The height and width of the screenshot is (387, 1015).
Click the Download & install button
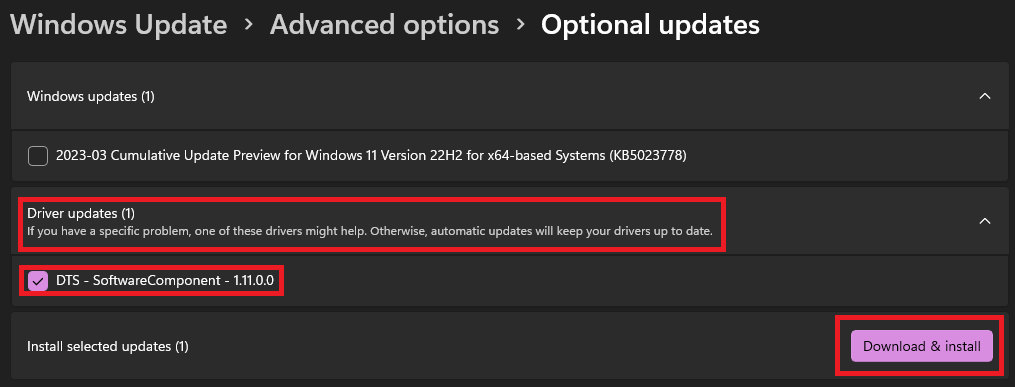(x=922, y=346)
